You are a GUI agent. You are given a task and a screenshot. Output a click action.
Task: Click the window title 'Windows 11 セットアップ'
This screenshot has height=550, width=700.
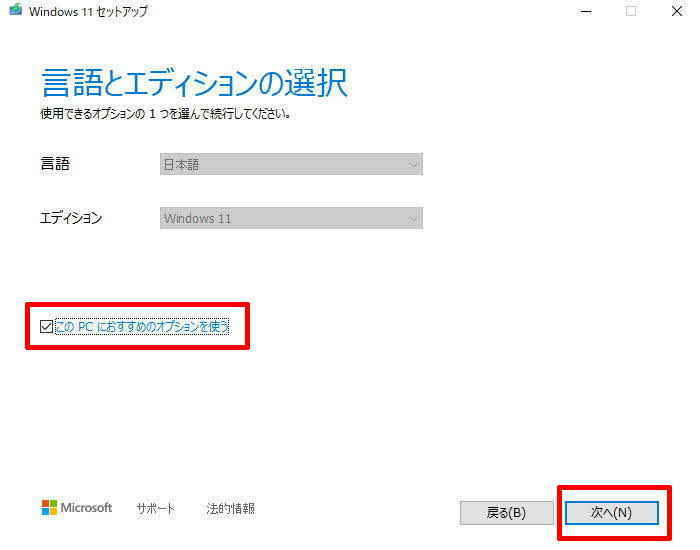(88, 11)
